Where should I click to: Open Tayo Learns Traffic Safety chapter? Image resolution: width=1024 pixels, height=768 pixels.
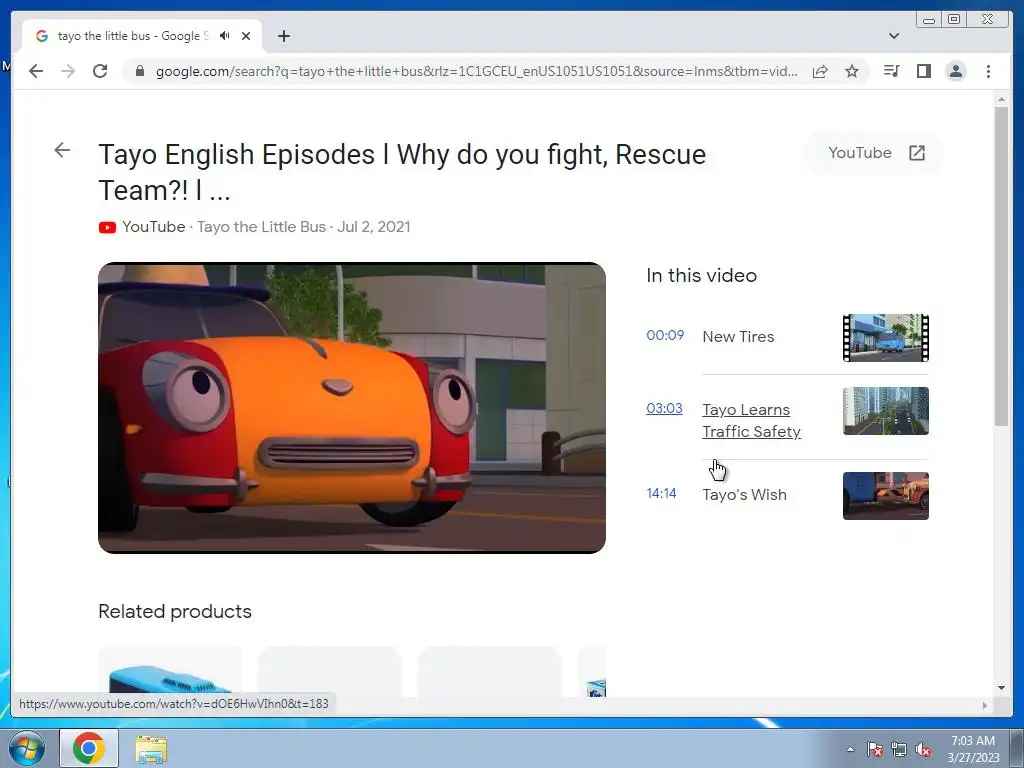point(751,421)
